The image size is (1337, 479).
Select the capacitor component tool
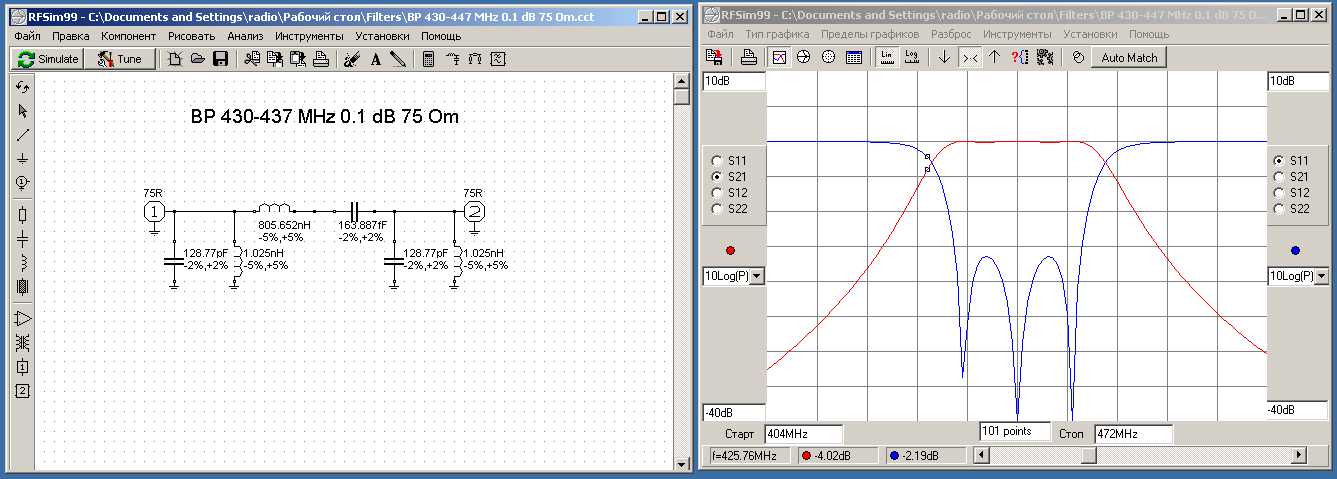23,239
